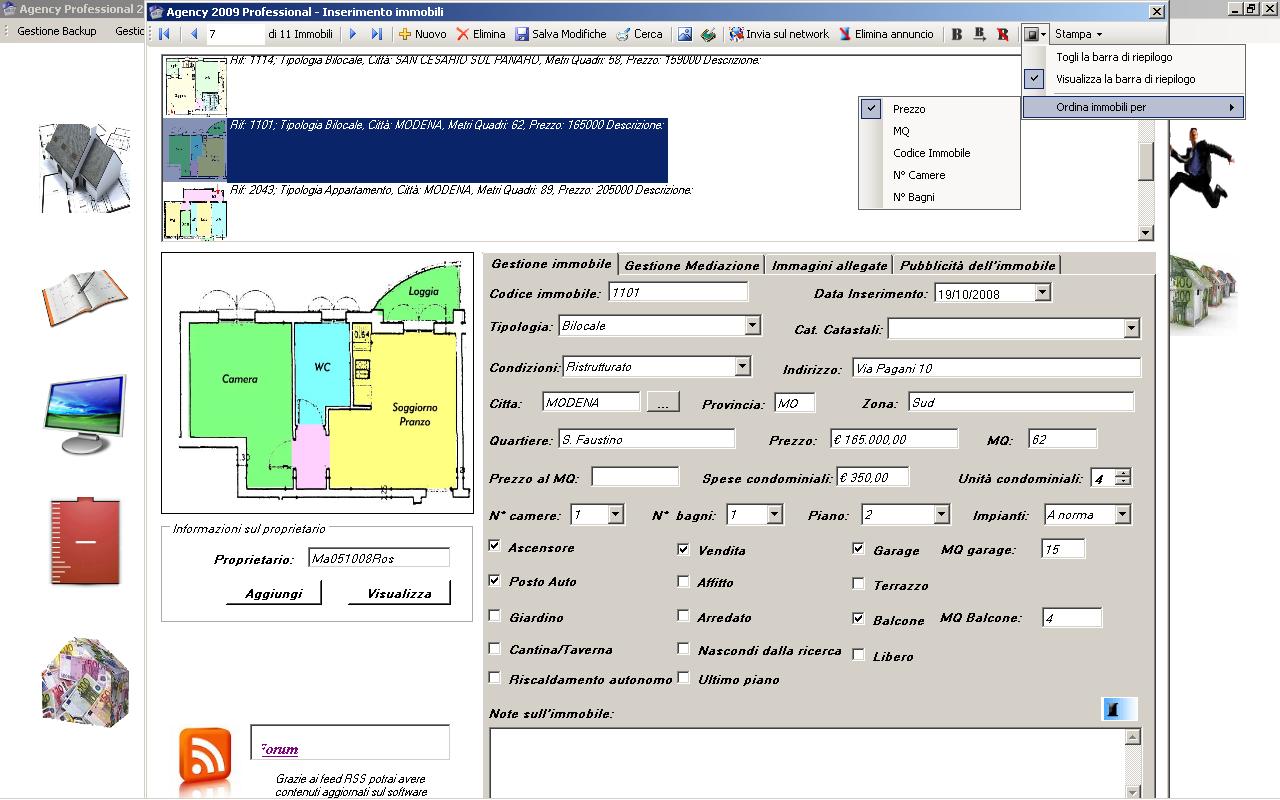Sort properties by MQ
Viewport: 1280px width, 800px height.
point(939,131)
